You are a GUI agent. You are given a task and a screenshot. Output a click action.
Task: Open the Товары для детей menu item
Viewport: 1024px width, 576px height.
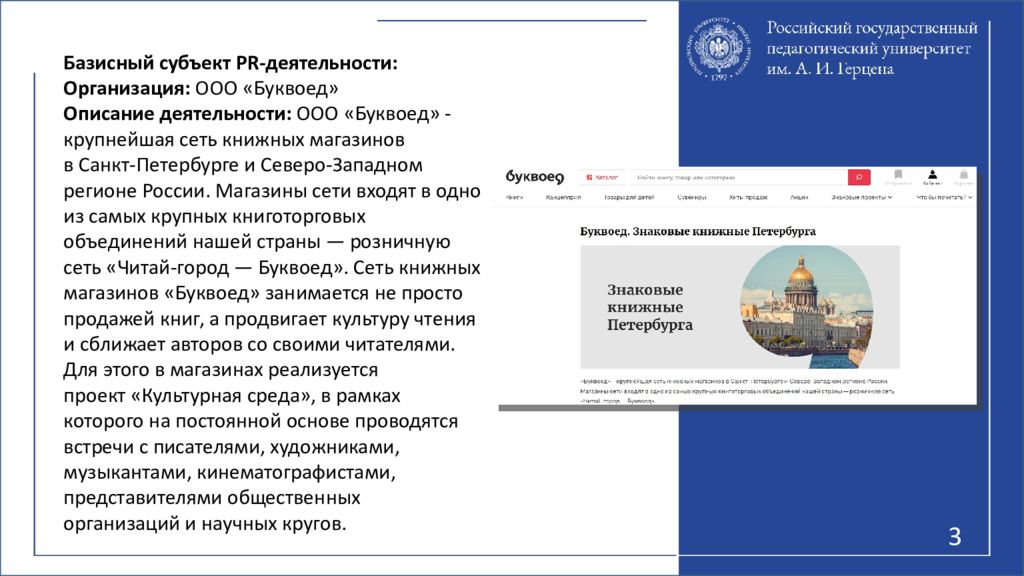(x=629, y=197)
